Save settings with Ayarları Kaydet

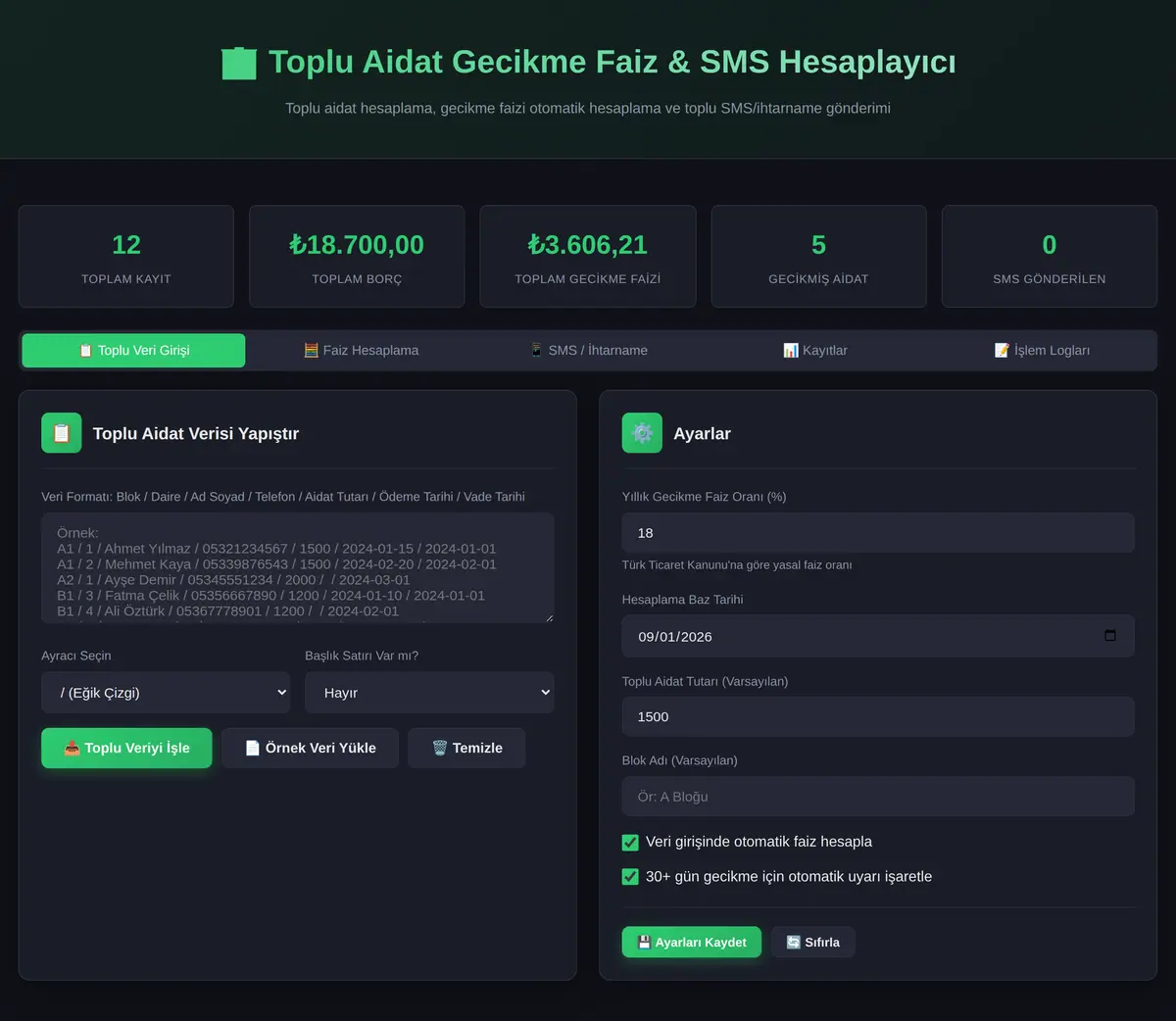[692, 943]
